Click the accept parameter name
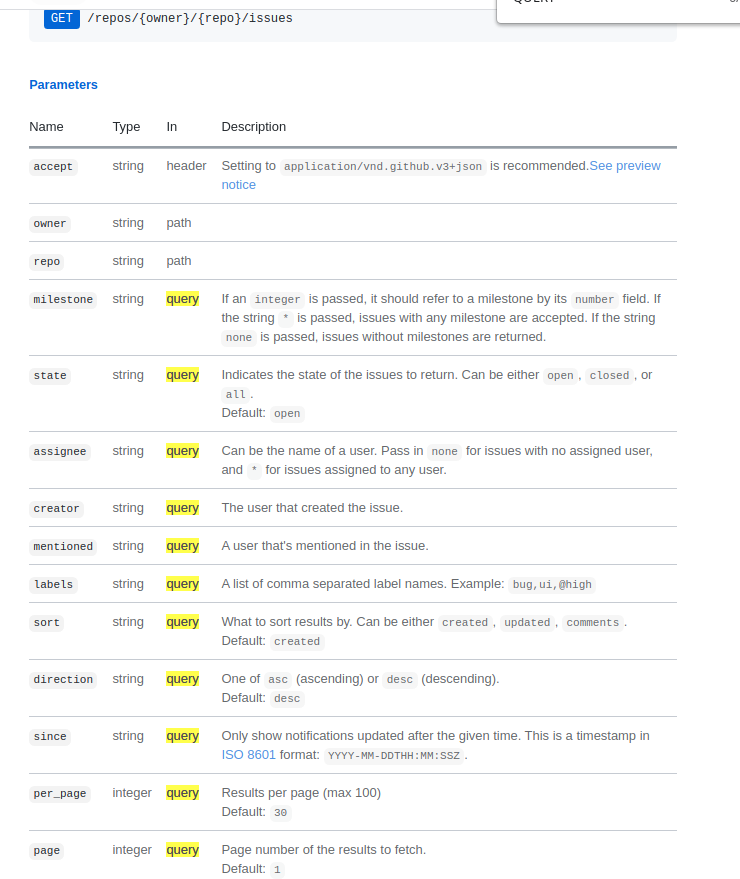Image resolution: width=740 pixels, height=879 pixels. [53, 166]
